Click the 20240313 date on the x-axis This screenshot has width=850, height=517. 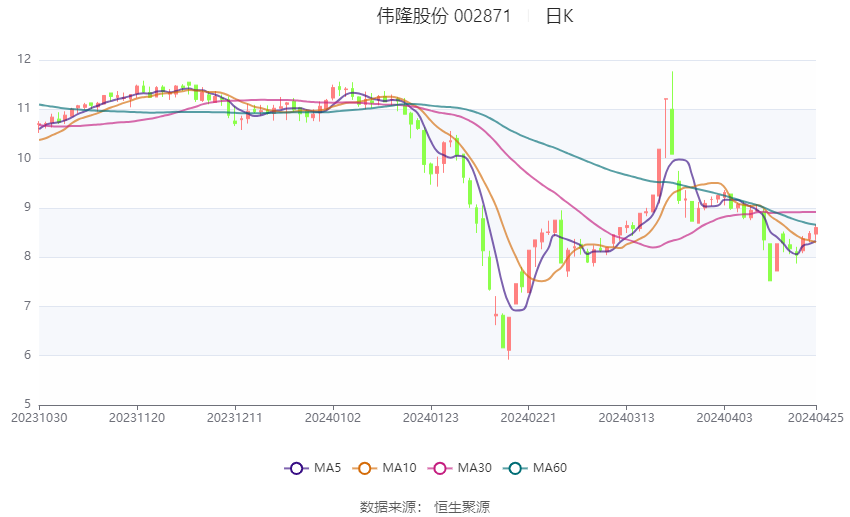[626, 416]
